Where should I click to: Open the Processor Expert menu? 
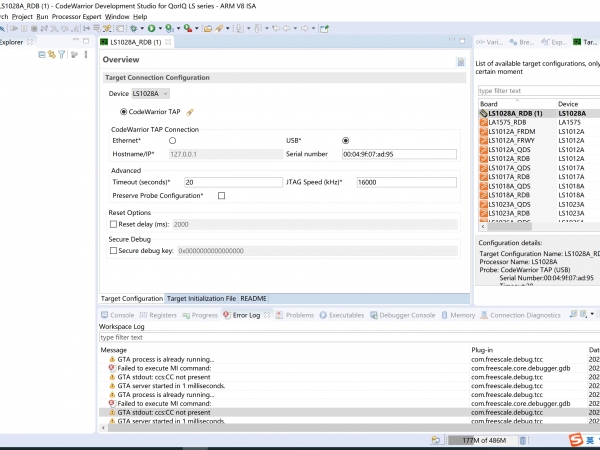point(76,17)
